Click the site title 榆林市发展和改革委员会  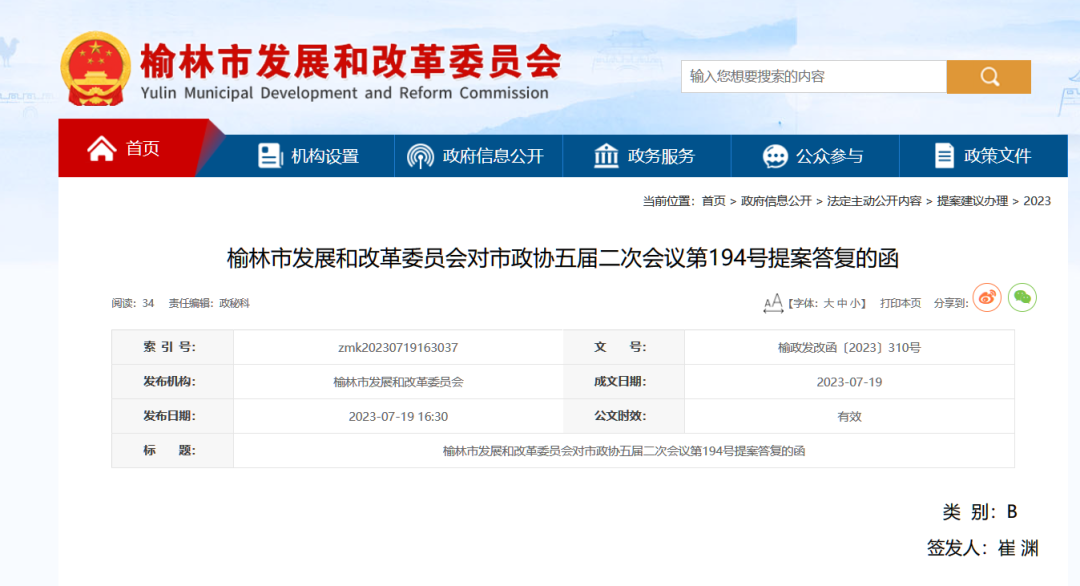tap(351, 62)
